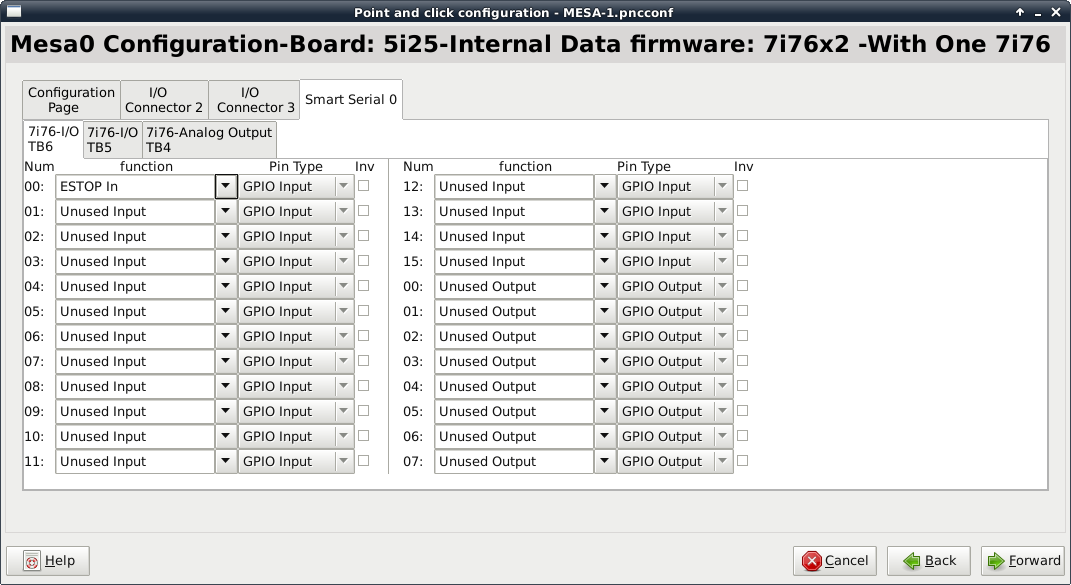Click the green Forward arrow icon
Viewport: 1071px width, 585px height.
coord(996,561)
